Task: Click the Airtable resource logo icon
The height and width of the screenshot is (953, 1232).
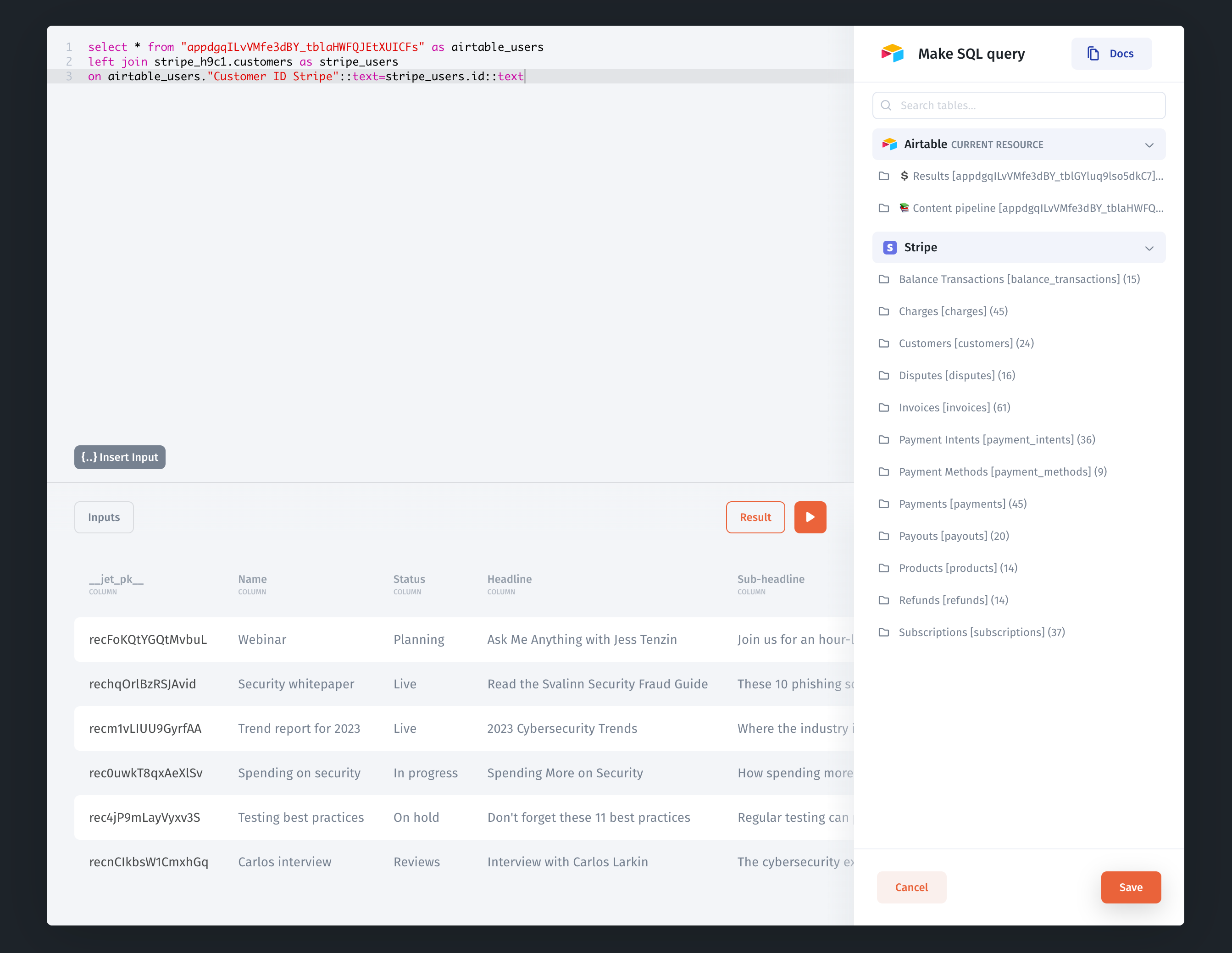Action: coord(889,144)
